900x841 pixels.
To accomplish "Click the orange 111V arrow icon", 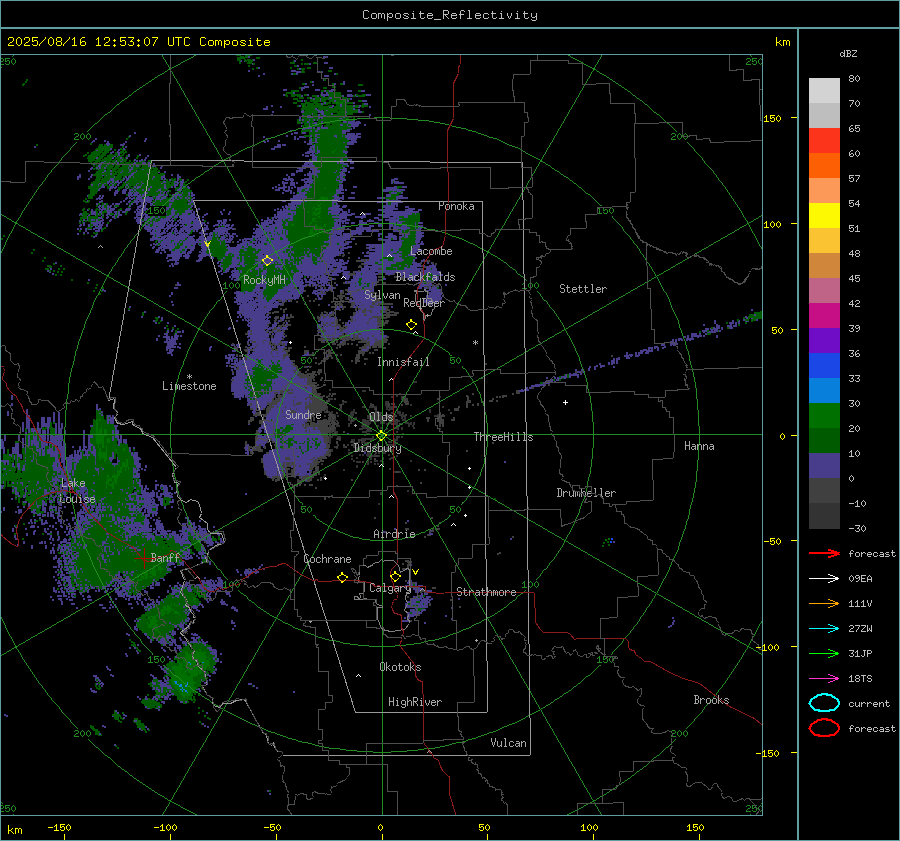I will (x=824, y=603).
